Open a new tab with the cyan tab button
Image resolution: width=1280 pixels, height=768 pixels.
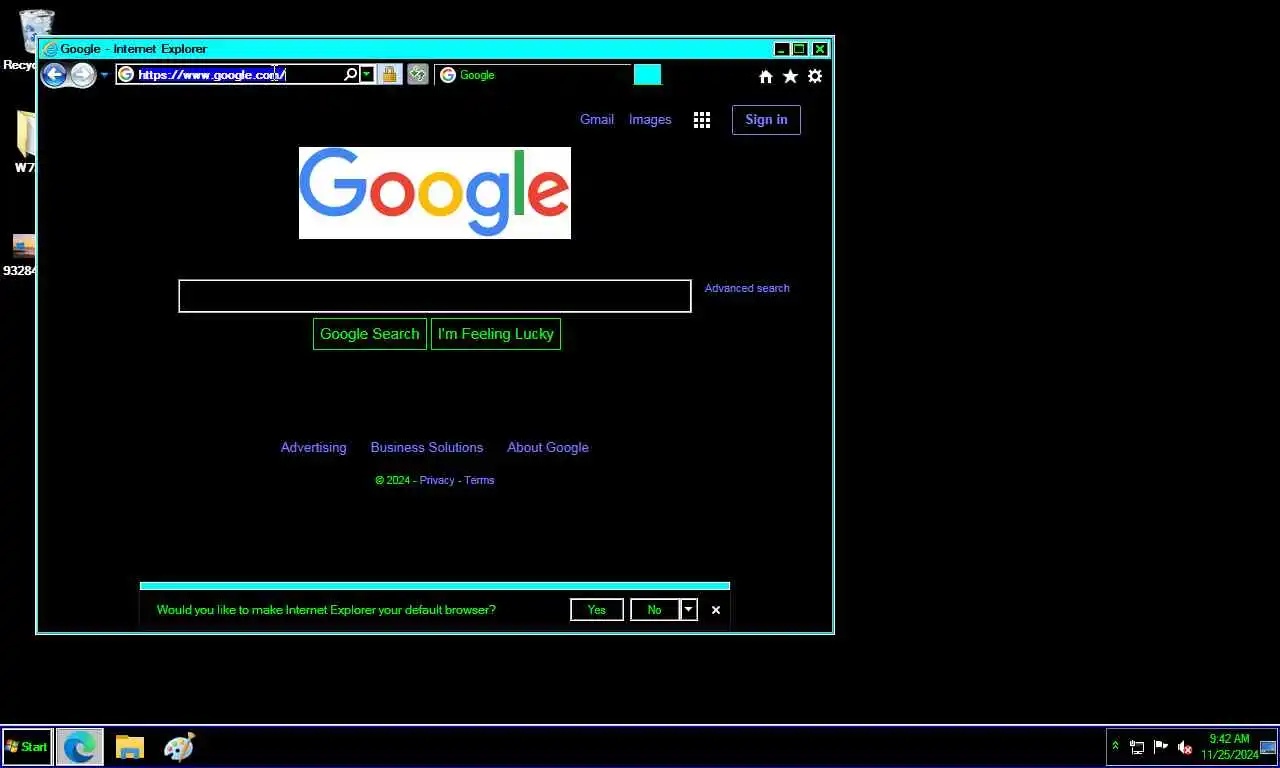[x=647, y=75]
